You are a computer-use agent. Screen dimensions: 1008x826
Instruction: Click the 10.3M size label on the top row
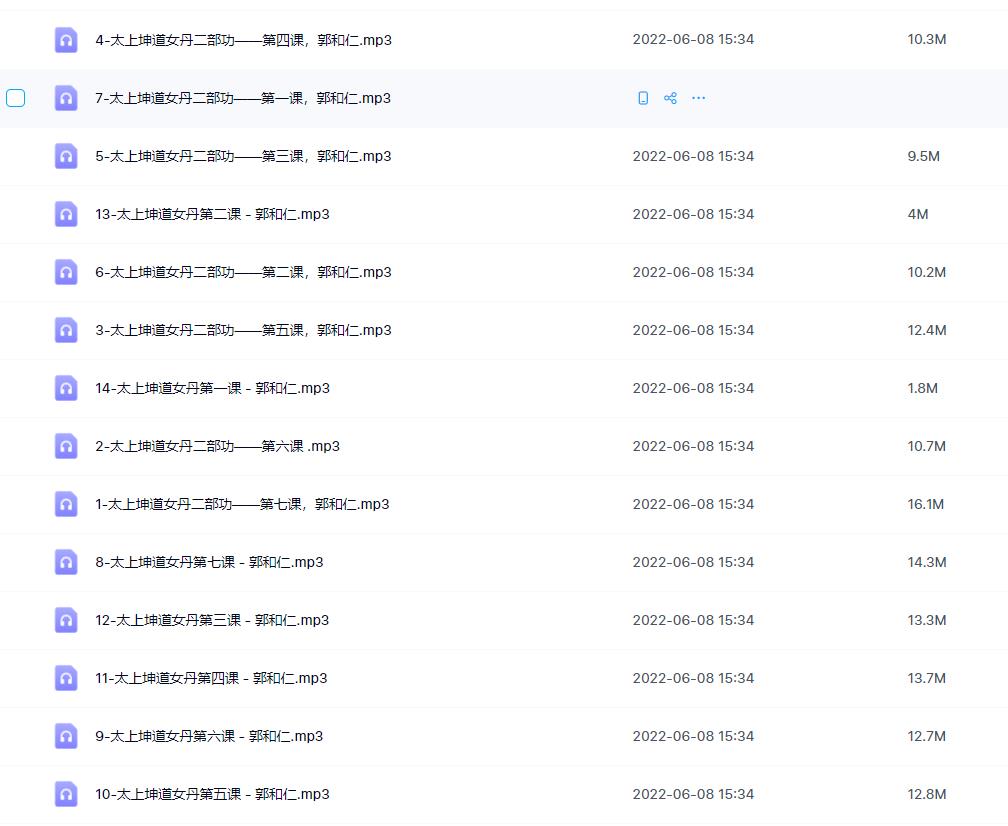coord(926,40)
